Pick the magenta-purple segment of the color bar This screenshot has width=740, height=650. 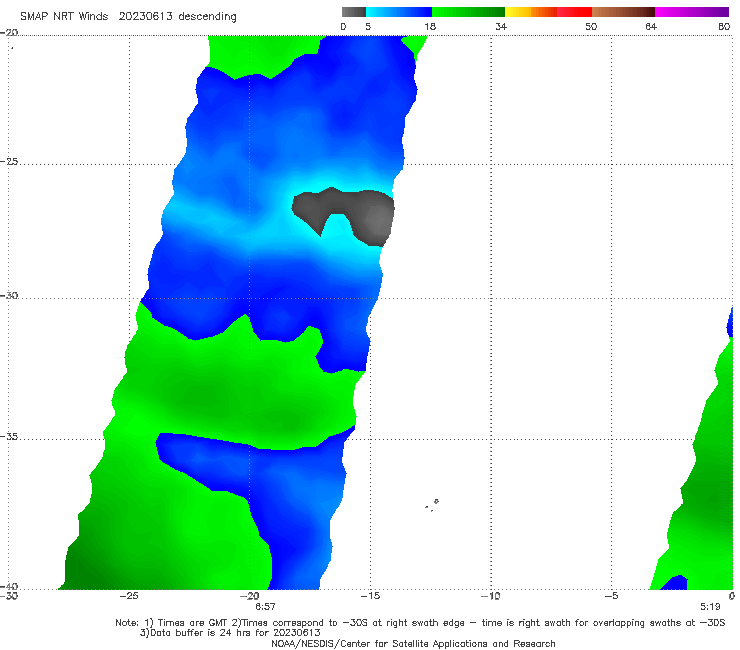692,12
